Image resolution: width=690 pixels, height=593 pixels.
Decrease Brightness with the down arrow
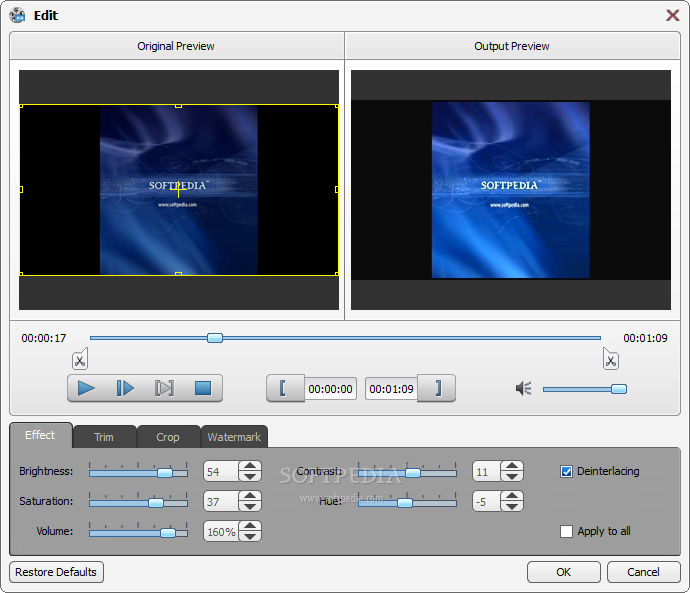pyautogui.click(x=250, y=476)
